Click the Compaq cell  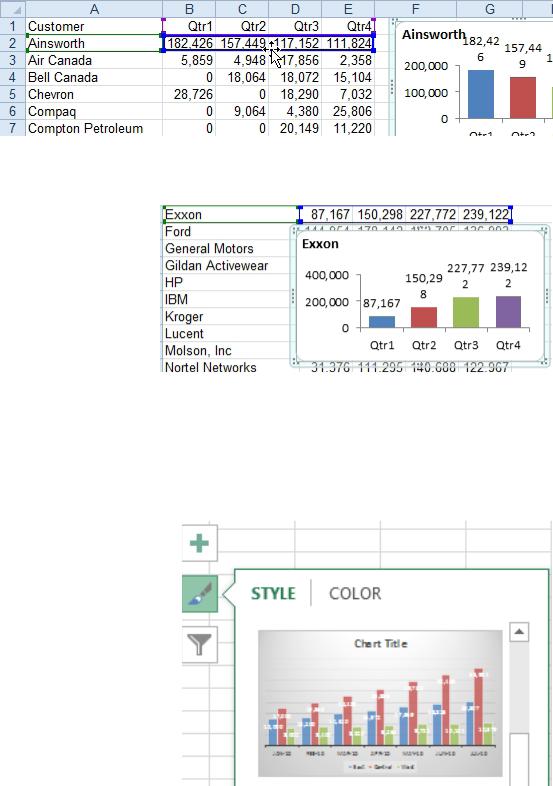coord(94,111)
